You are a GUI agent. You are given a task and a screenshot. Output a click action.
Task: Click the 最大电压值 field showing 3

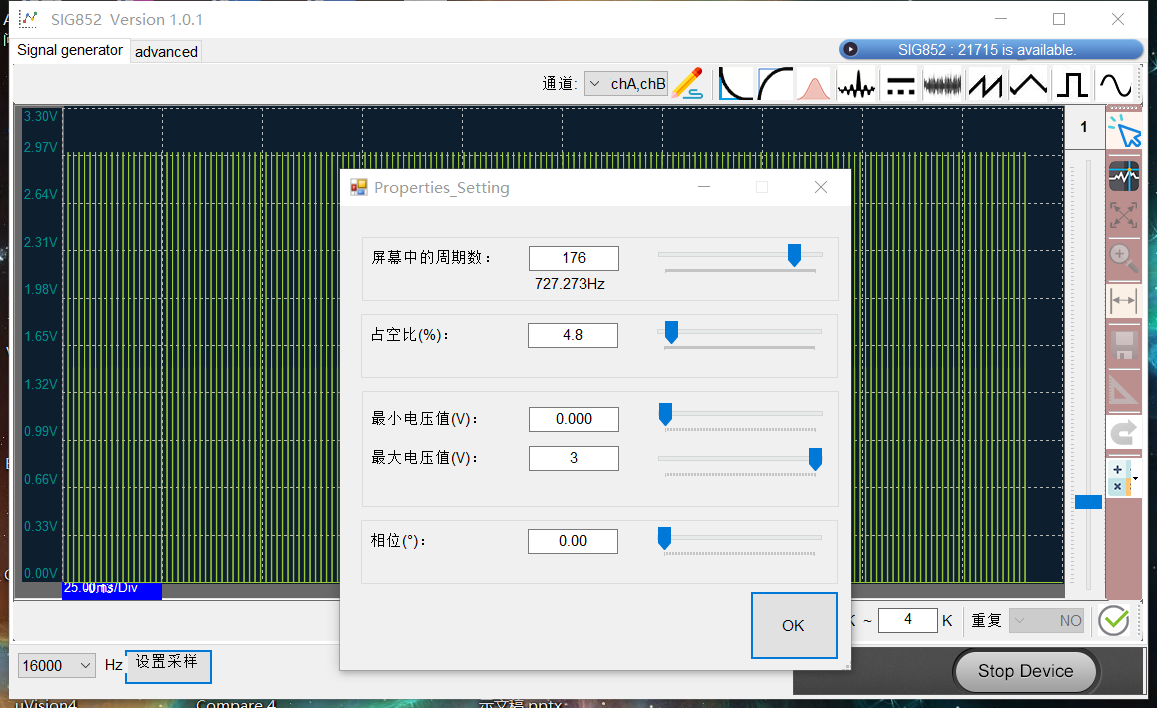coord(574,458)
